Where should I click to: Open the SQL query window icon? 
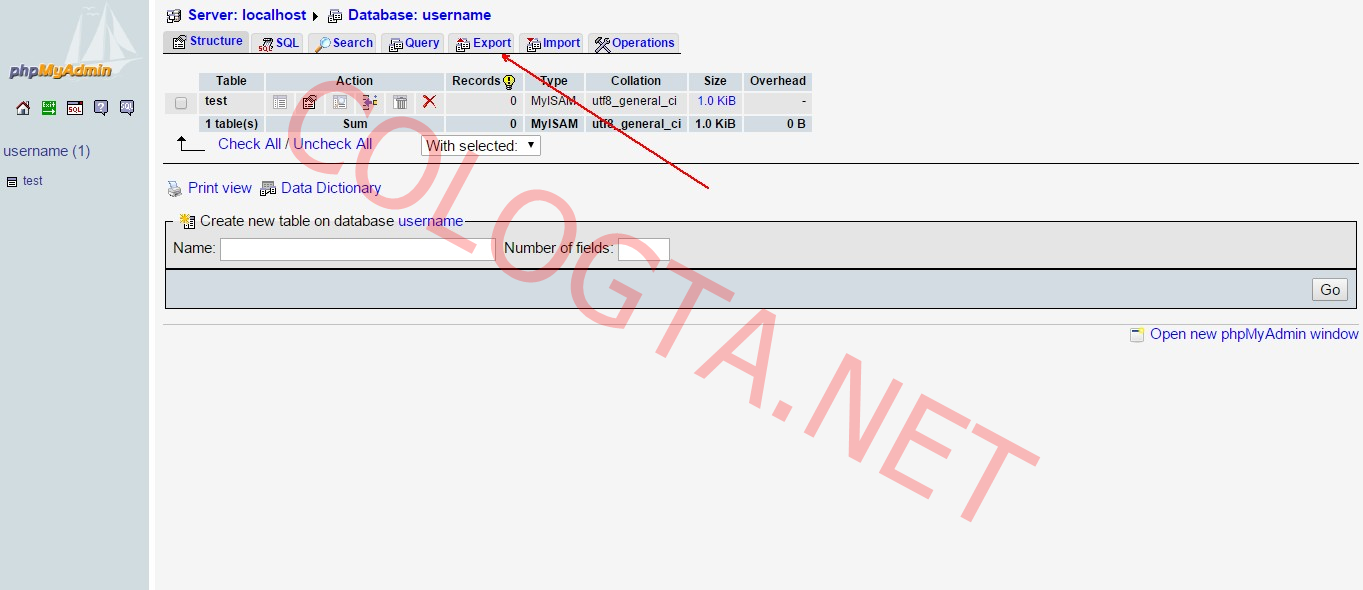[75, 108]
